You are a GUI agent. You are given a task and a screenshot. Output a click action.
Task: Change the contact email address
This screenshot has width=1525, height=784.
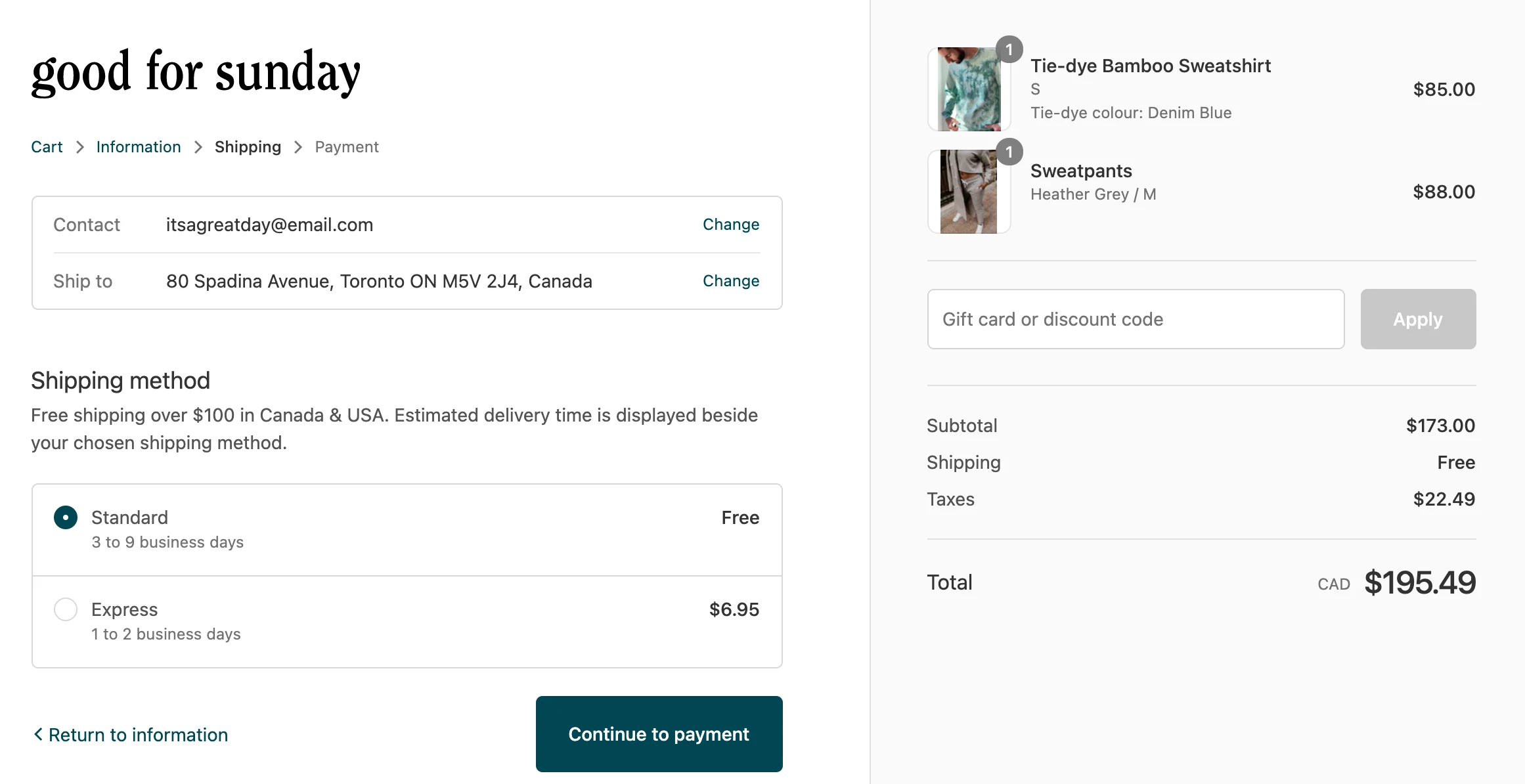click(731, 225)
